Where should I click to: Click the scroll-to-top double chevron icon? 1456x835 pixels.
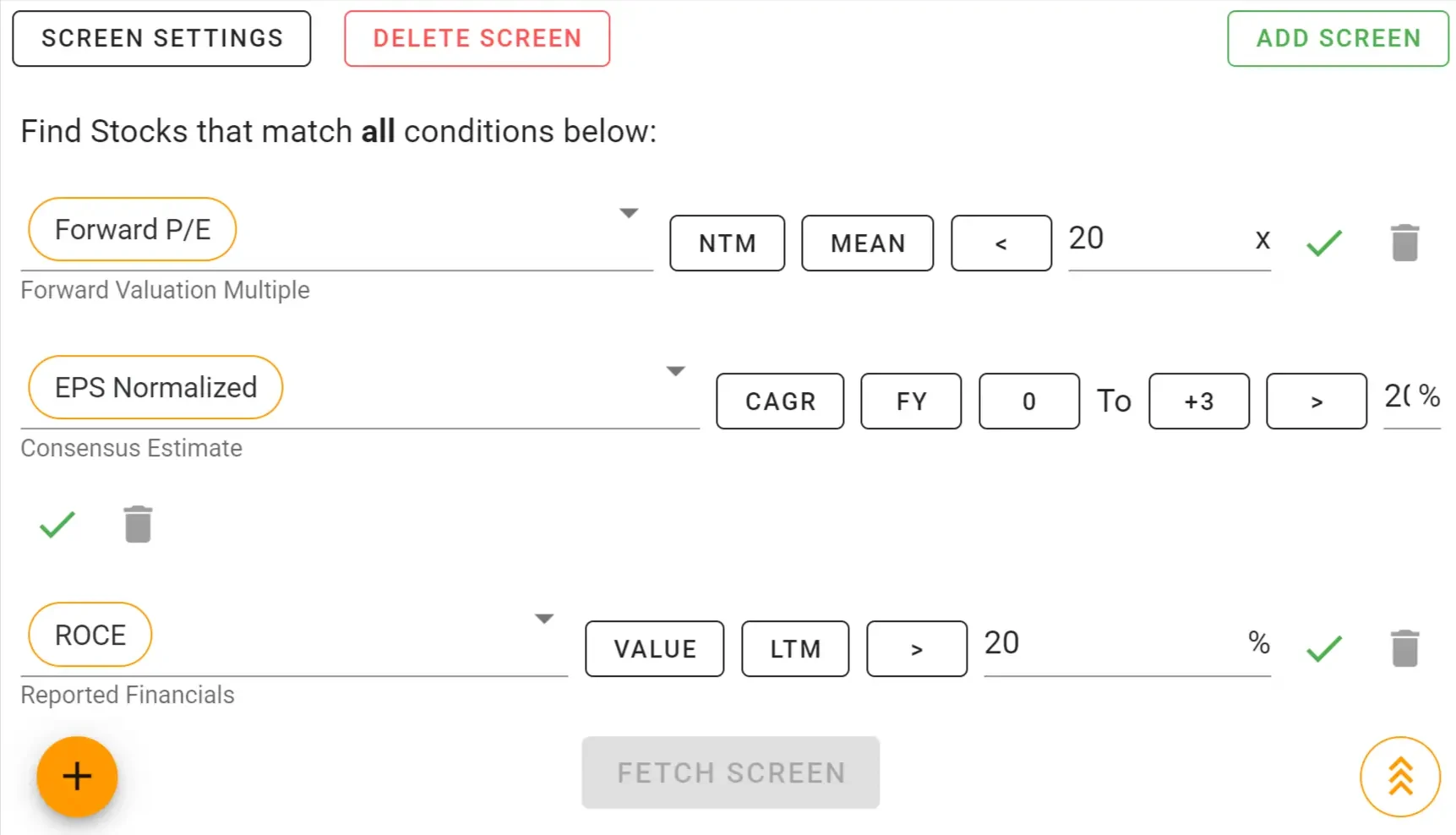coord(1399,777)
